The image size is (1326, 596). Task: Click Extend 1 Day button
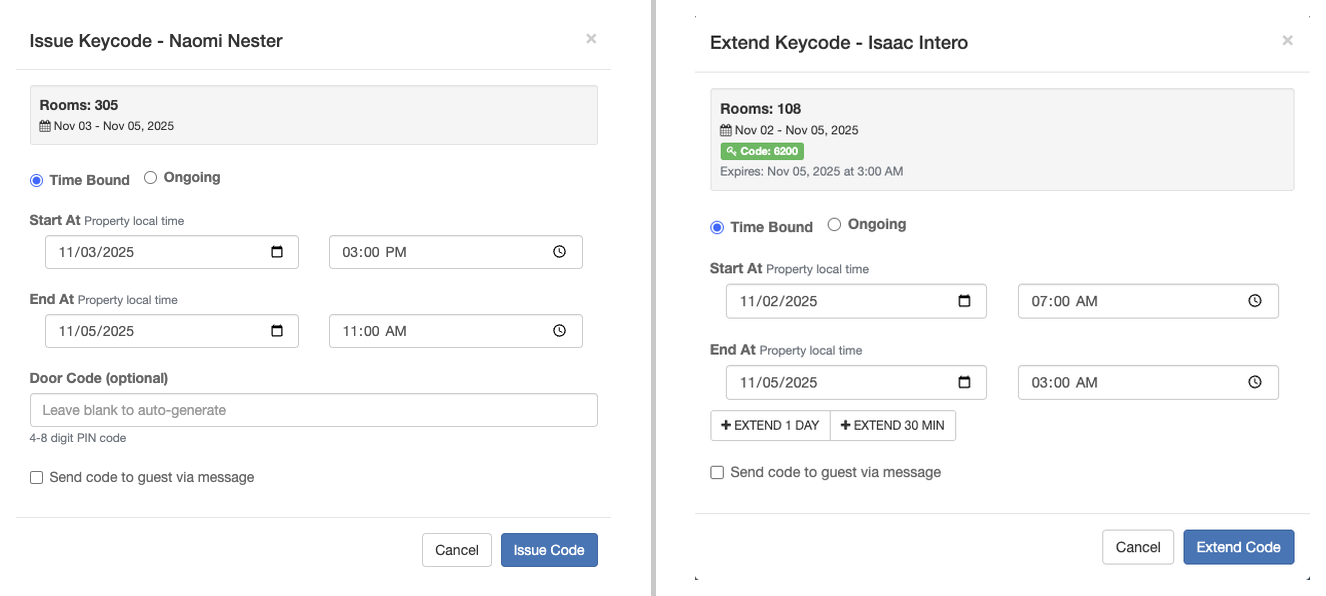(x=770, y=425)
